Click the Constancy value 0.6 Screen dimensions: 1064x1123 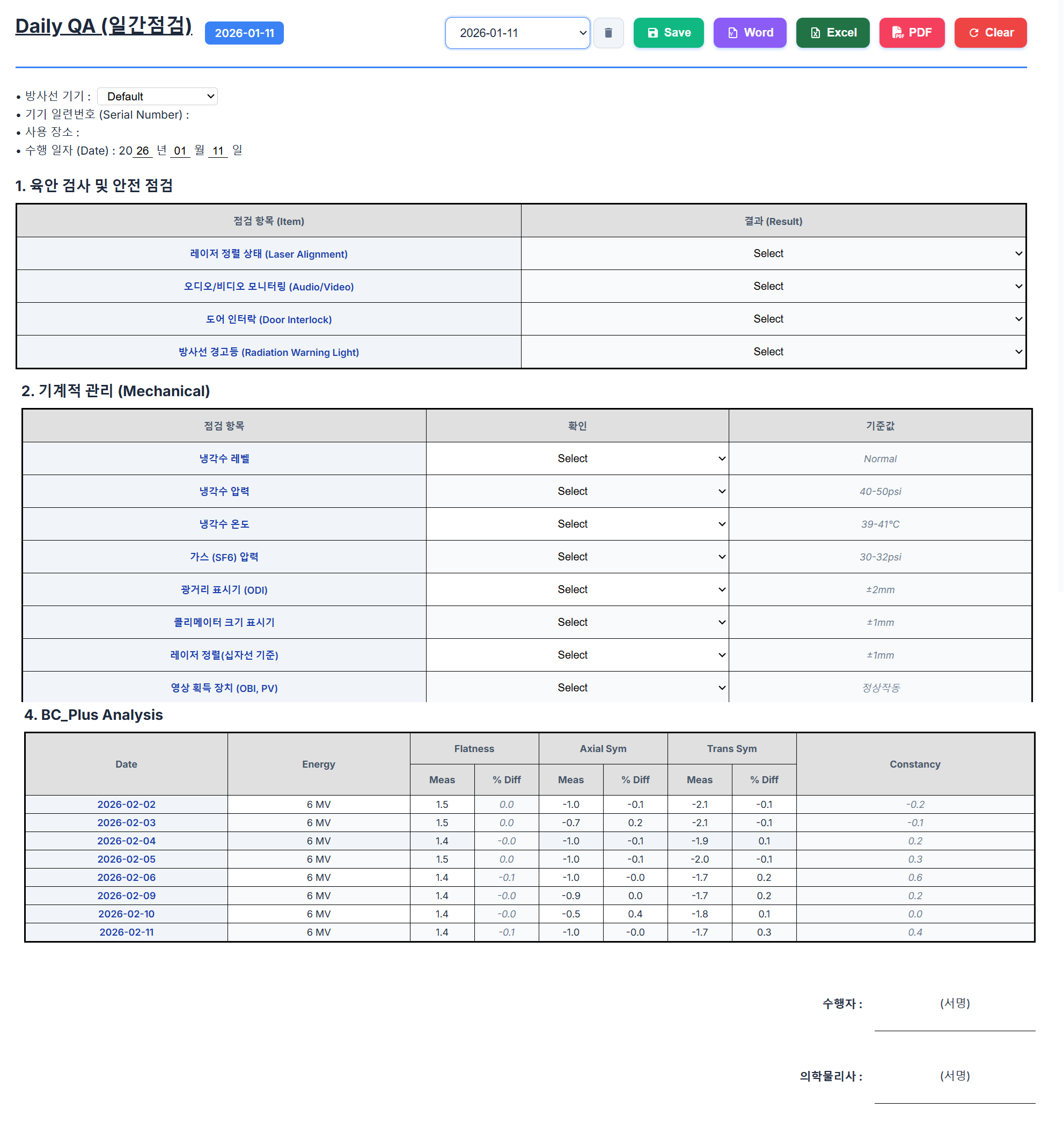pyautogui.click(x=915, y=877)
